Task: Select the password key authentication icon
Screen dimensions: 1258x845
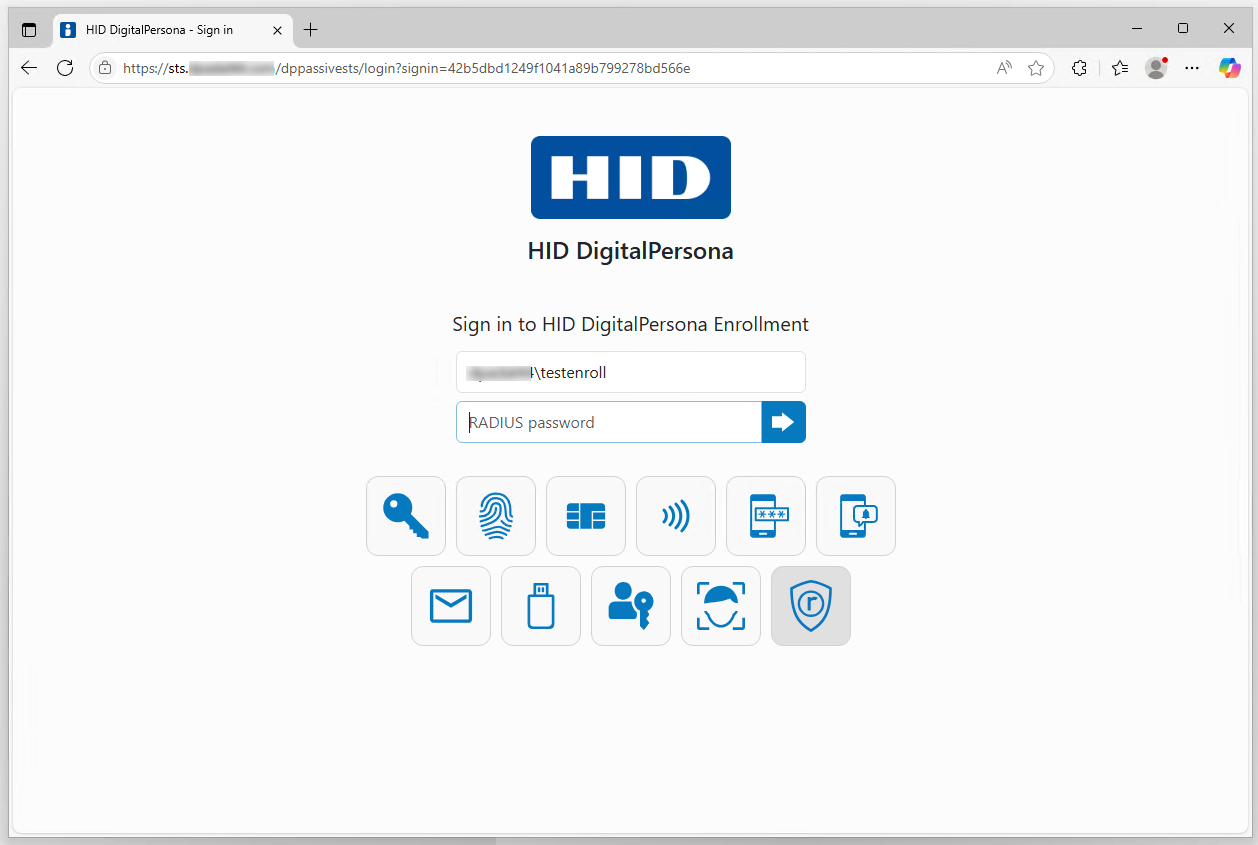Action: coord(405,516)
